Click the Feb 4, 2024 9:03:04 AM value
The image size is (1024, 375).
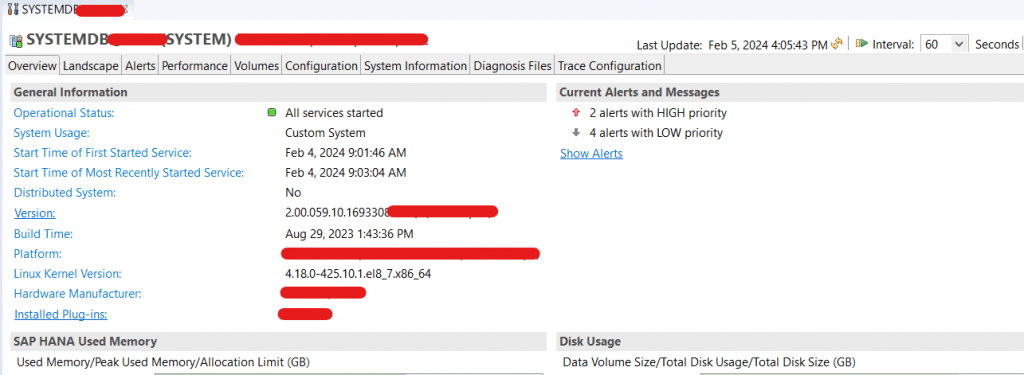coord(345,173)
